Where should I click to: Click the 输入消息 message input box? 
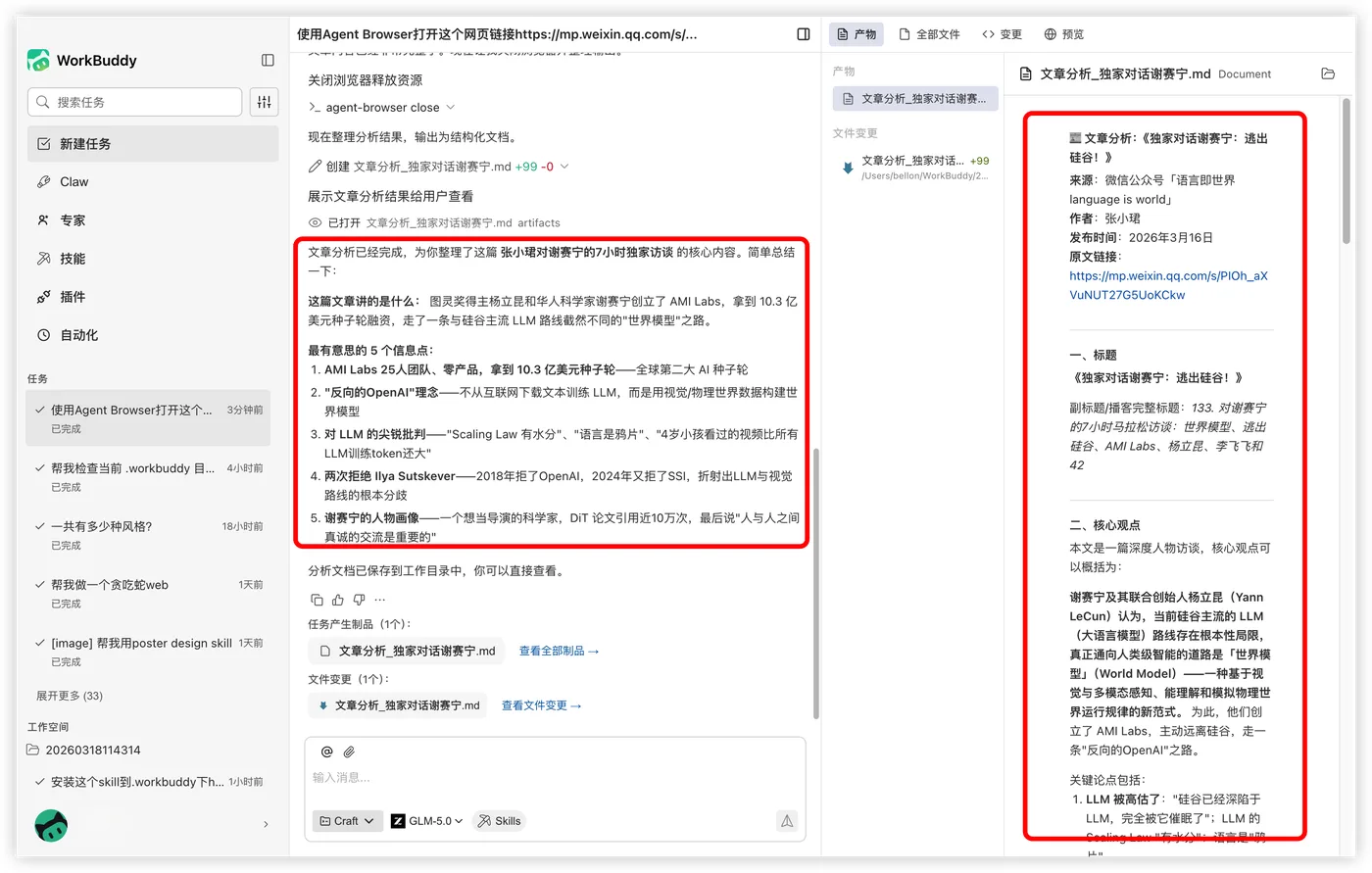555,777
